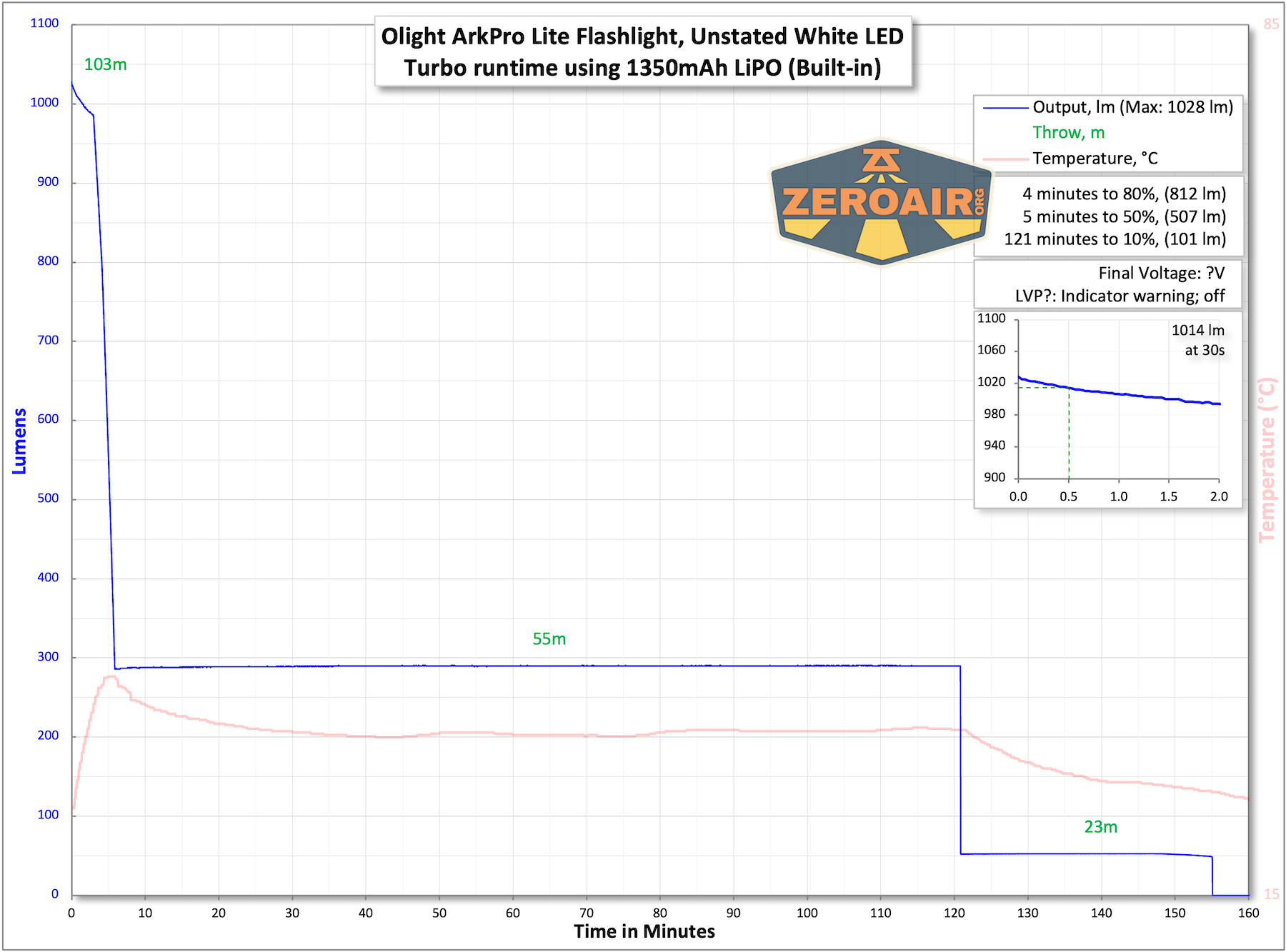The width and height of the screenshot is (1286, 952).
Task: Select the "Temperature (°C)" right axis title
Action: coord(1267,460)
